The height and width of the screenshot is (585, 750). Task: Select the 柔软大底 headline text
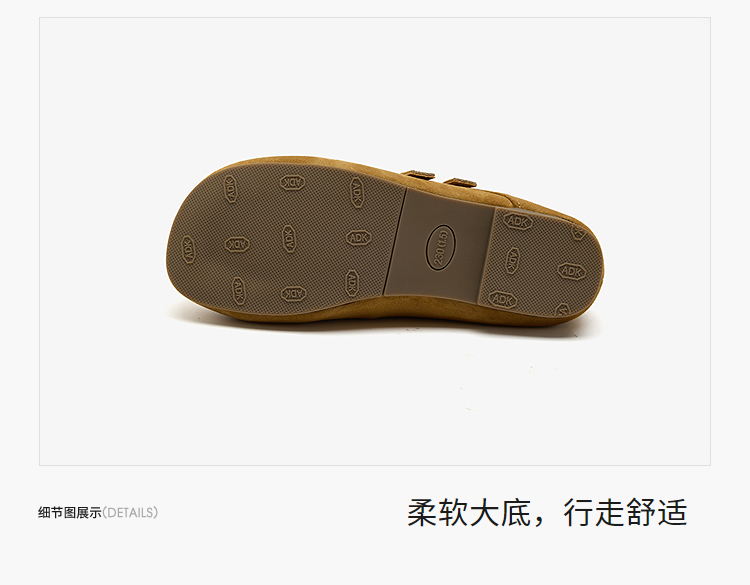469,513
